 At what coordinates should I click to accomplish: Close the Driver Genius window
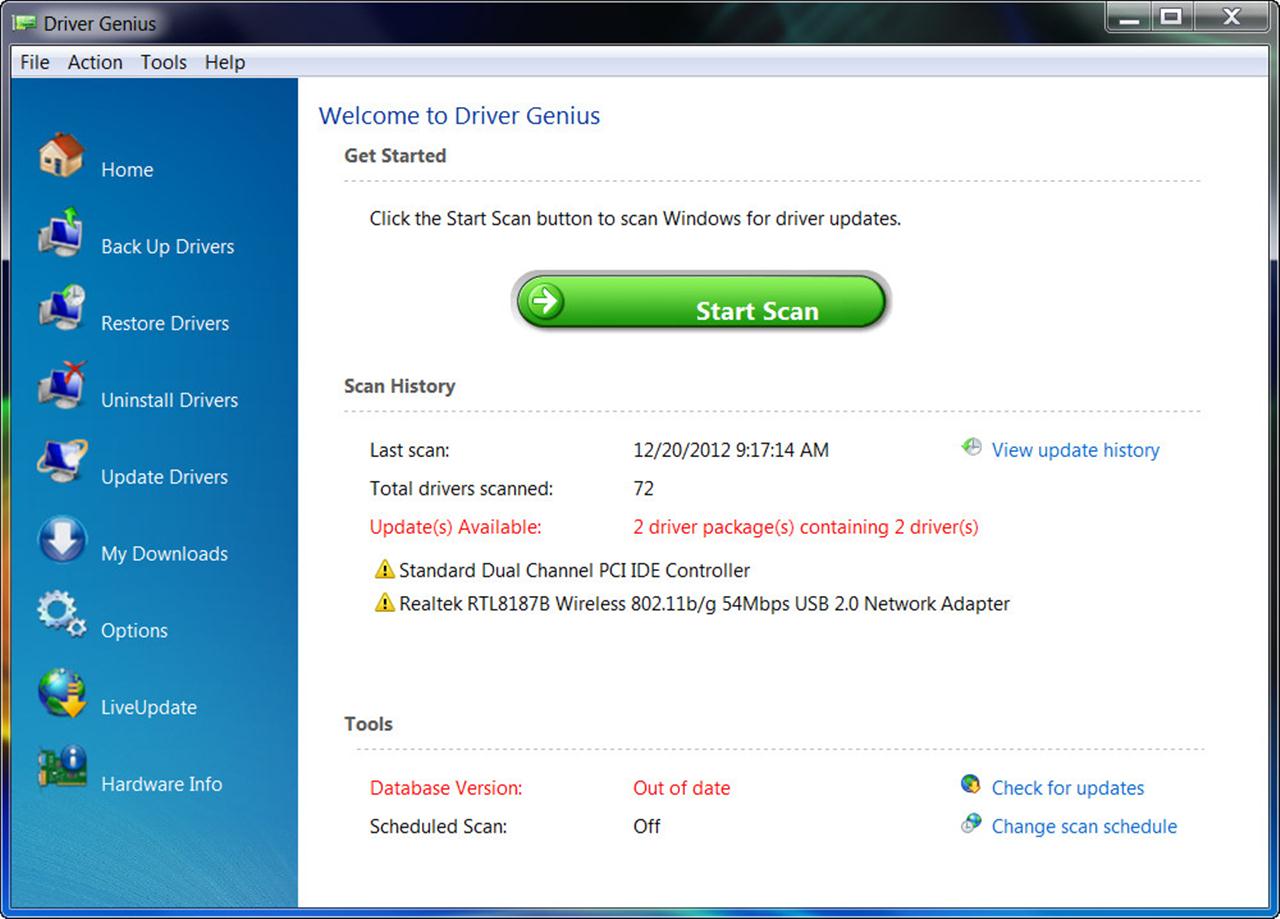tap(1231, 16)
